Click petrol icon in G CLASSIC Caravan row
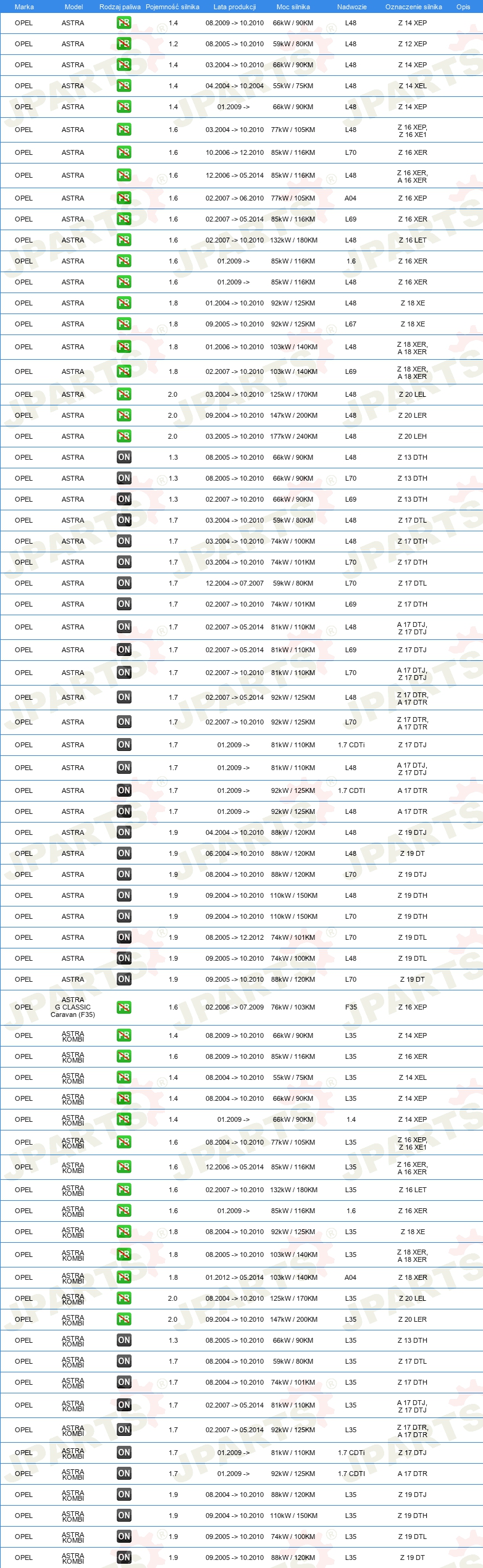 124,1007
